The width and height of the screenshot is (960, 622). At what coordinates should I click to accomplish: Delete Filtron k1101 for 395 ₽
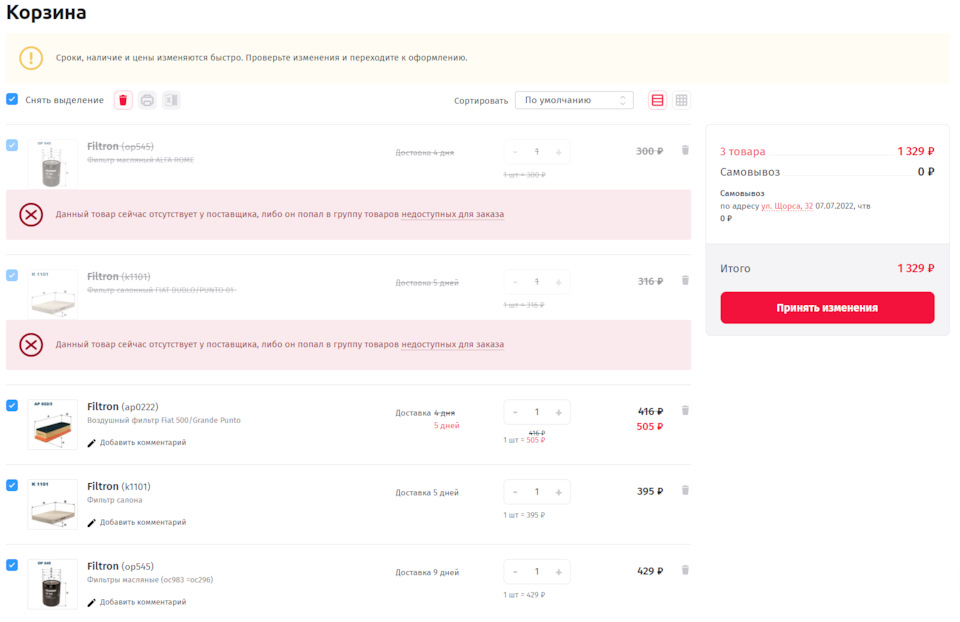tap(685, 490)
